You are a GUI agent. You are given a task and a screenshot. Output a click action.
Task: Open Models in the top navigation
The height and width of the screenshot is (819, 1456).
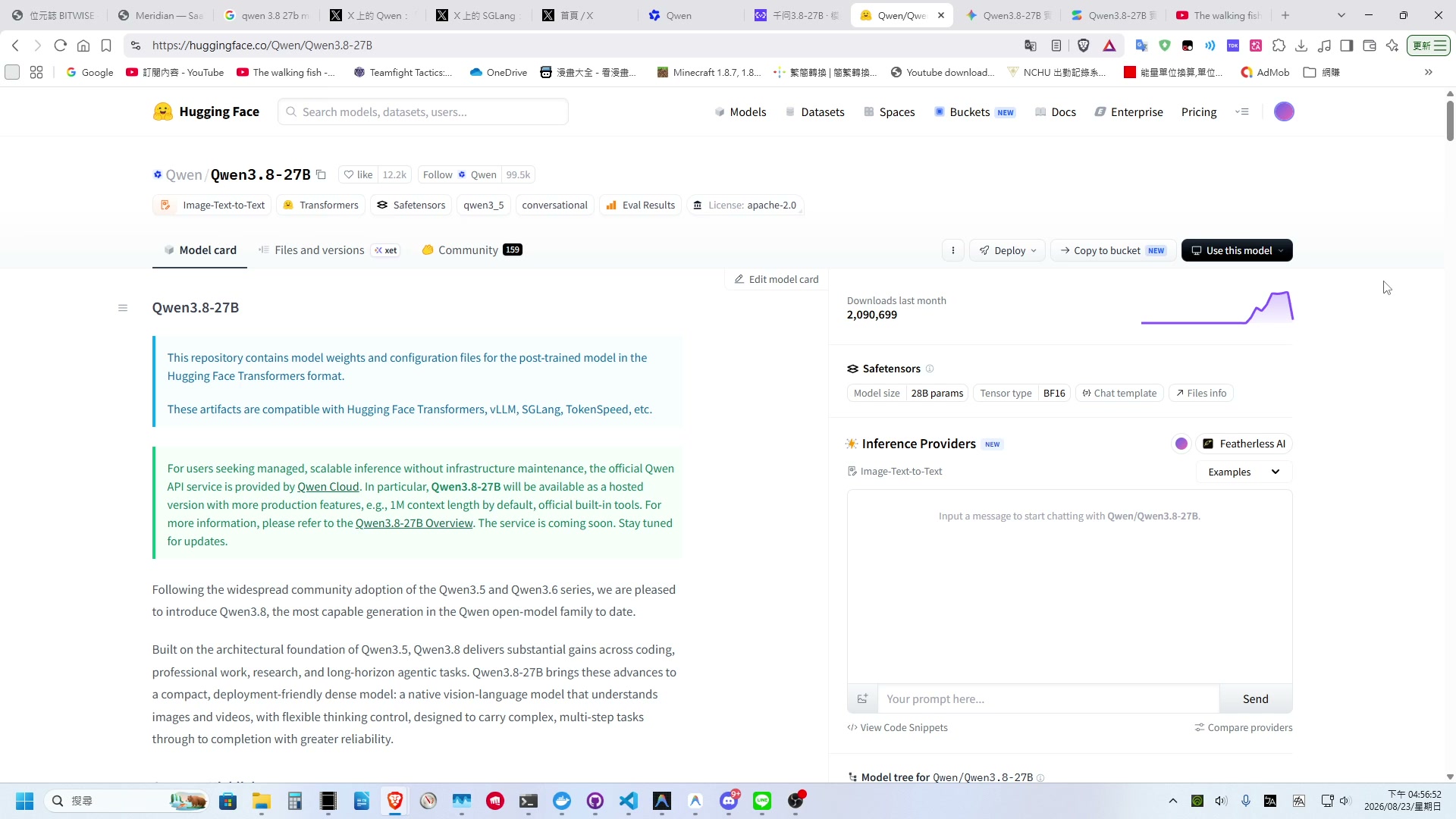pos(740,111)
